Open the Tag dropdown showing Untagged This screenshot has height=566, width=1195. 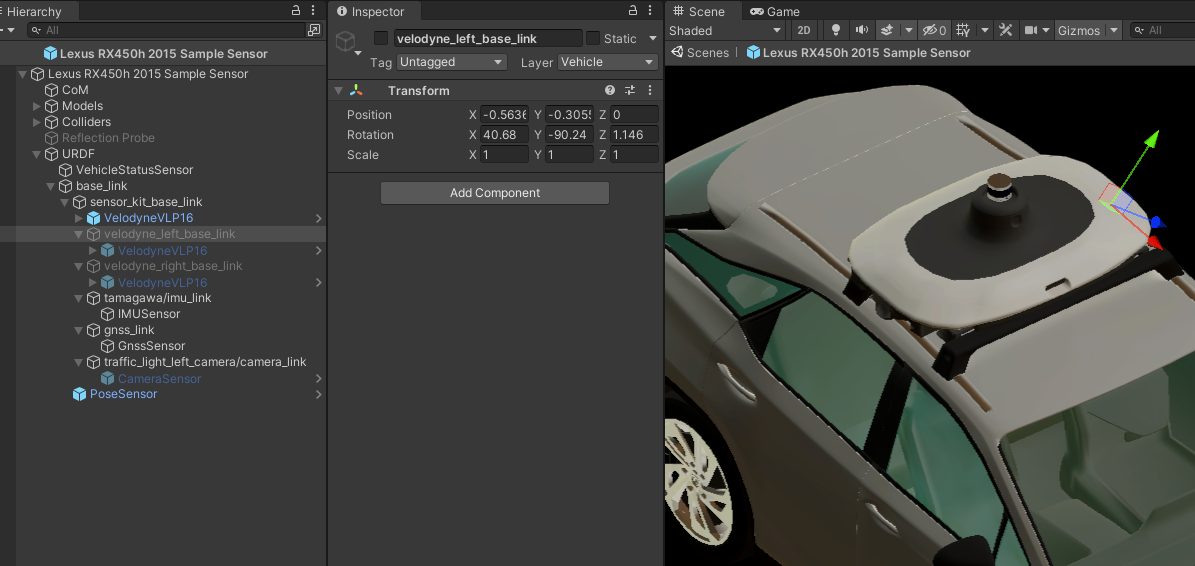452,62
